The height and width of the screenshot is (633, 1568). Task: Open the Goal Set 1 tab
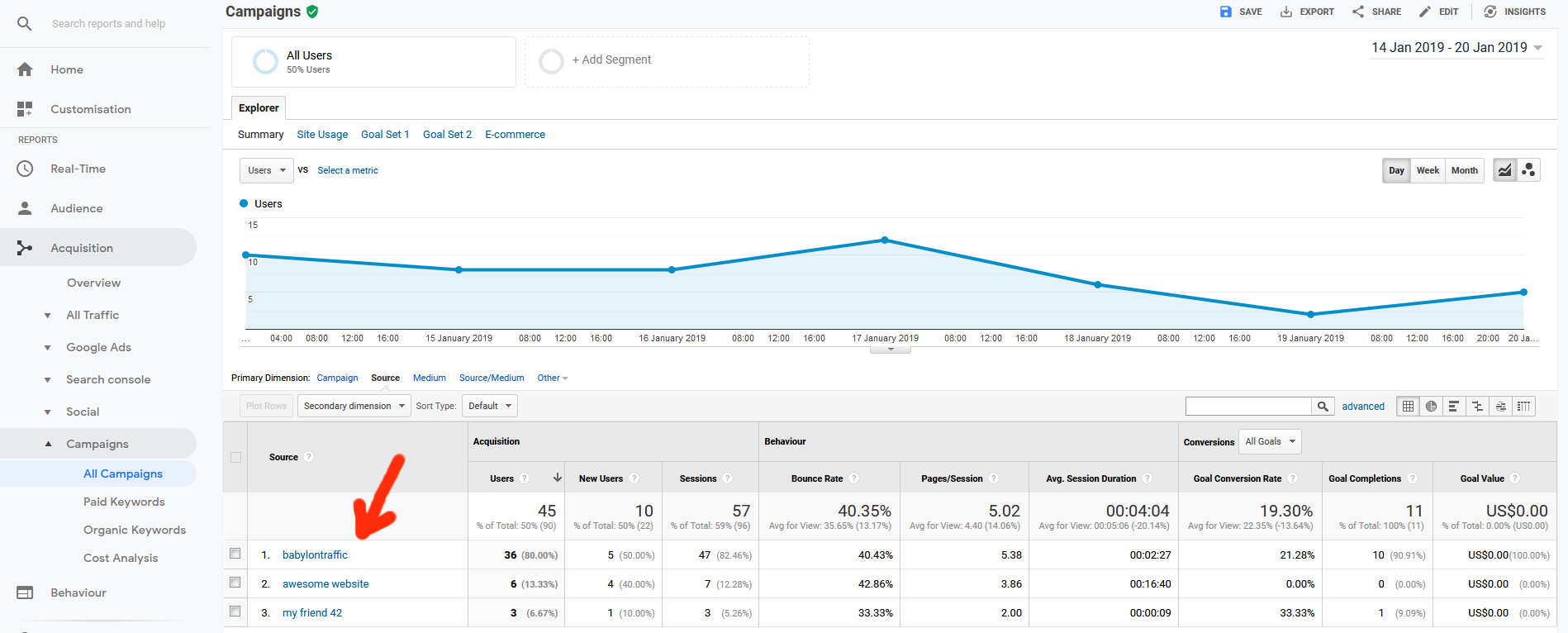tap(385, 135)
